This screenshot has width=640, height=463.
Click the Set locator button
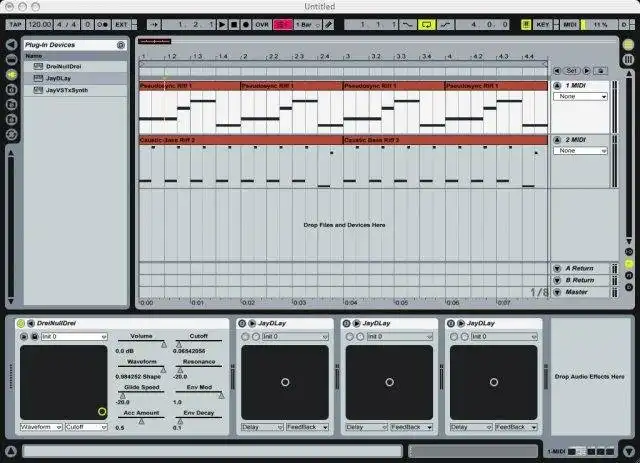point(571,71)
